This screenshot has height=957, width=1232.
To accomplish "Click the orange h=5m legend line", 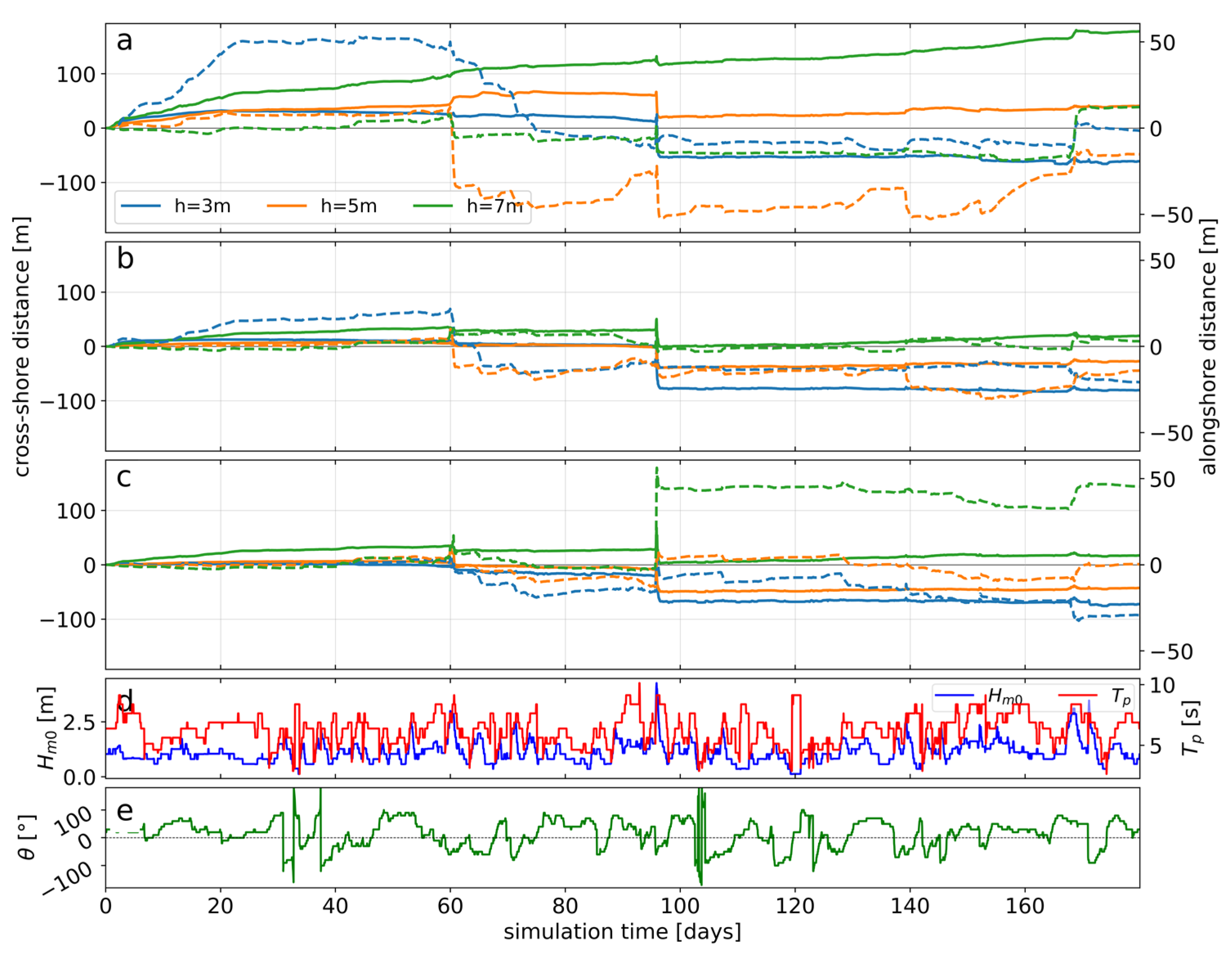I will pyautogui.click(x=286, y=206).
